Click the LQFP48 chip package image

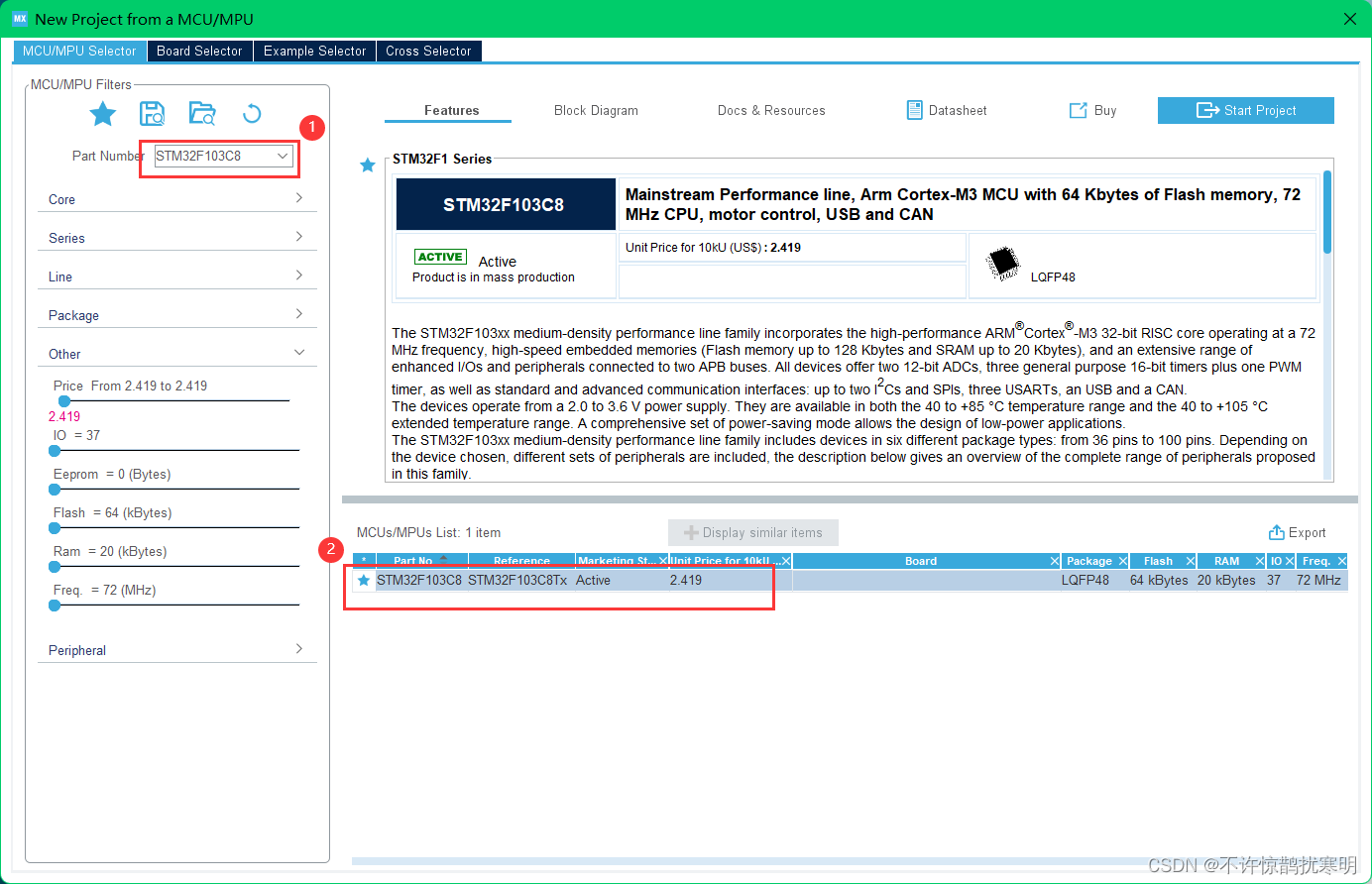pyautogui.click(x=1003, y=264)
